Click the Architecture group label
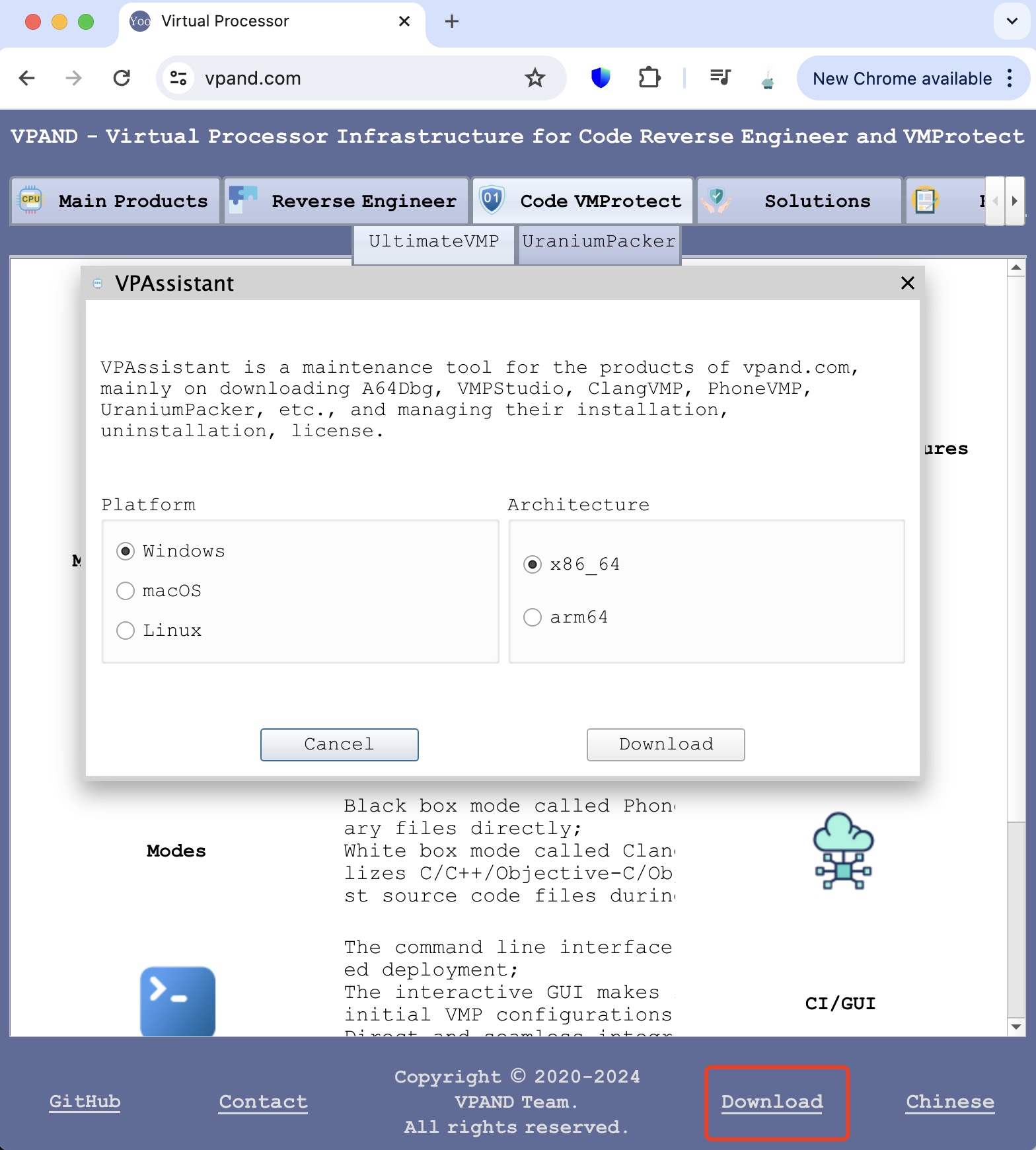1036x1150 pixels. point(578,505)
